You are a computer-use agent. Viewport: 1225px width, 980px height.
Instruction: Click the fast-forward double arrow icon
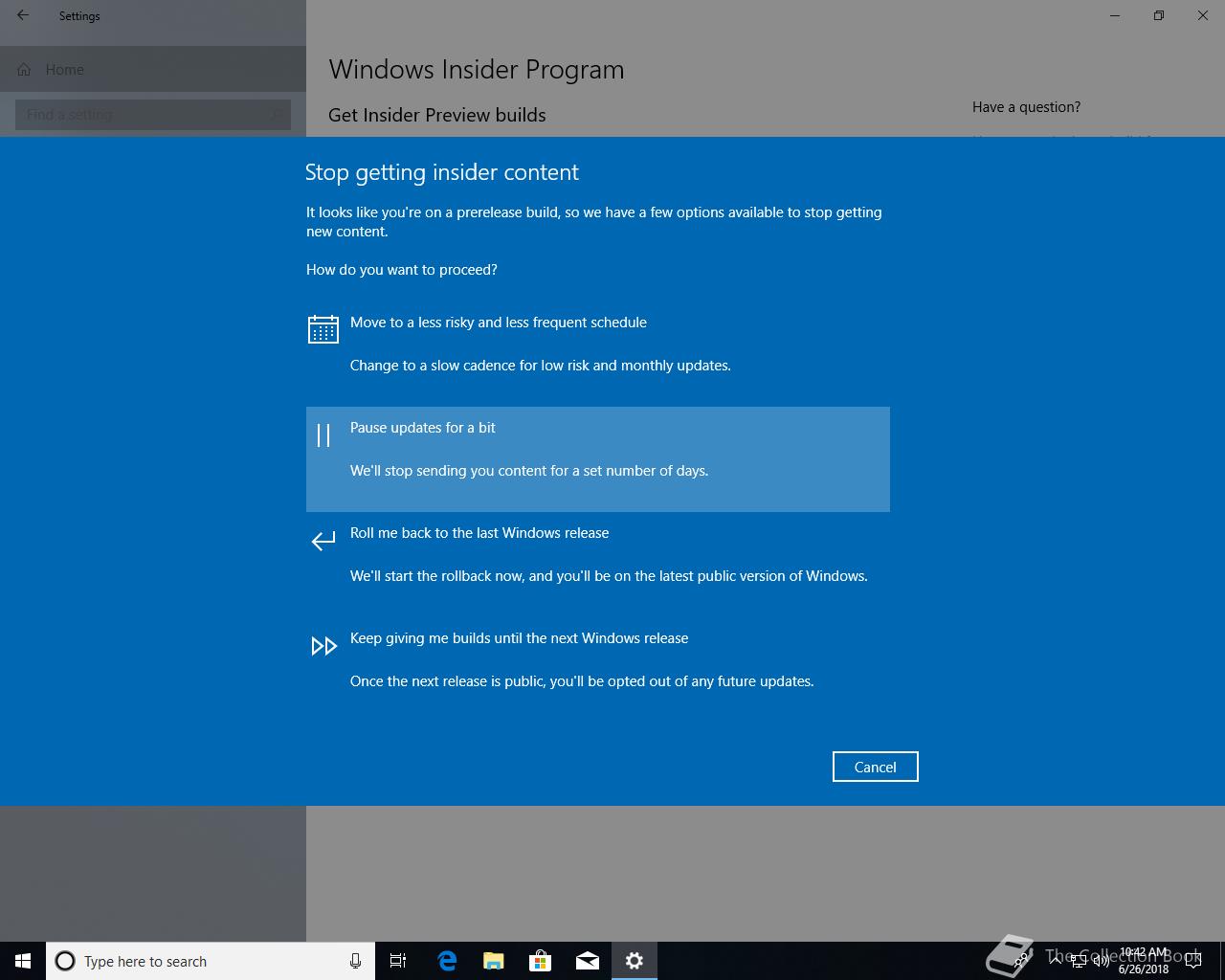(x=323, y=646)
